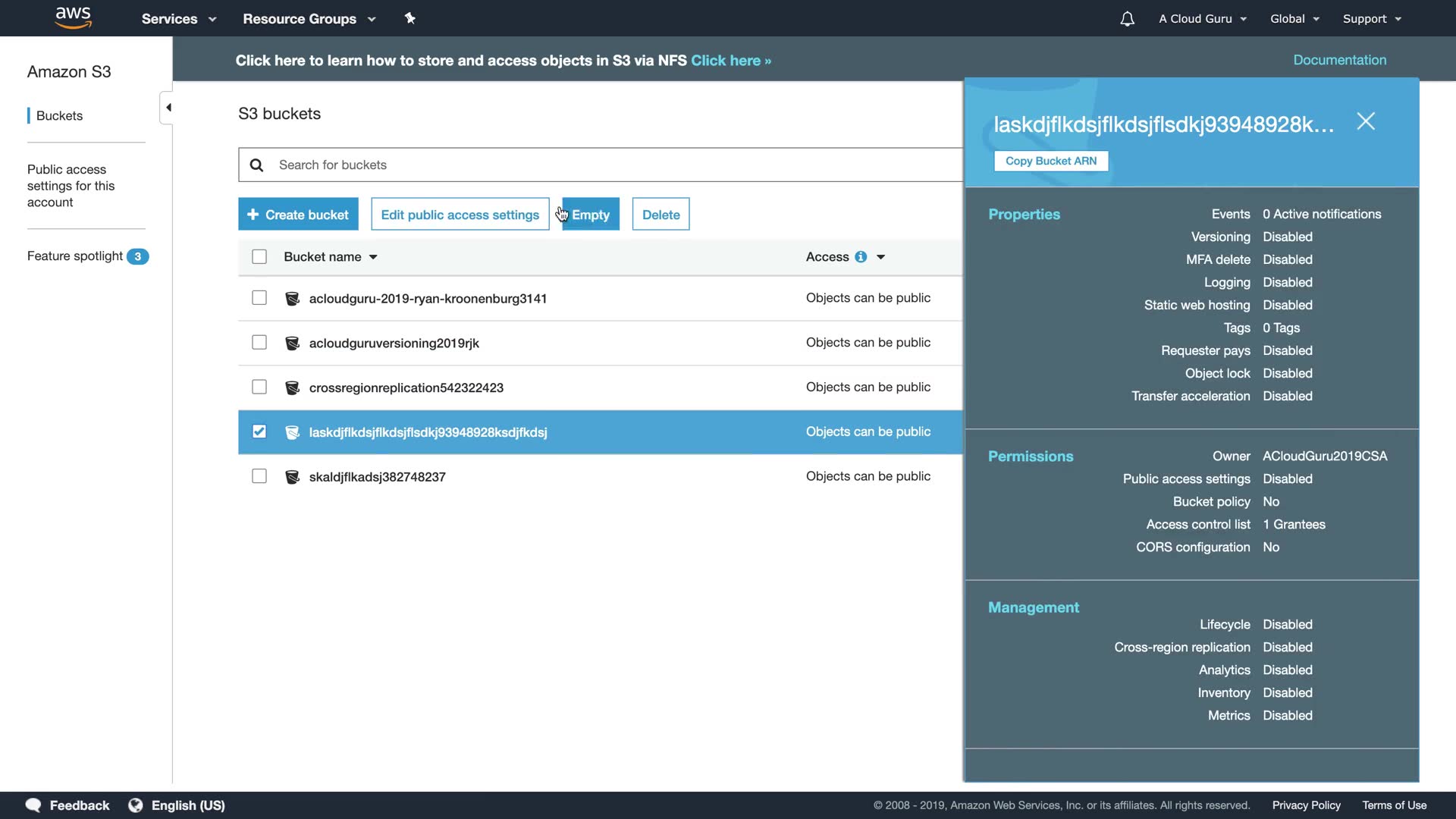Screen dimensions: 1456x819
Task: Click bucket icon next to acloudguruversioning2019rjk
Action: click(292, 343)
